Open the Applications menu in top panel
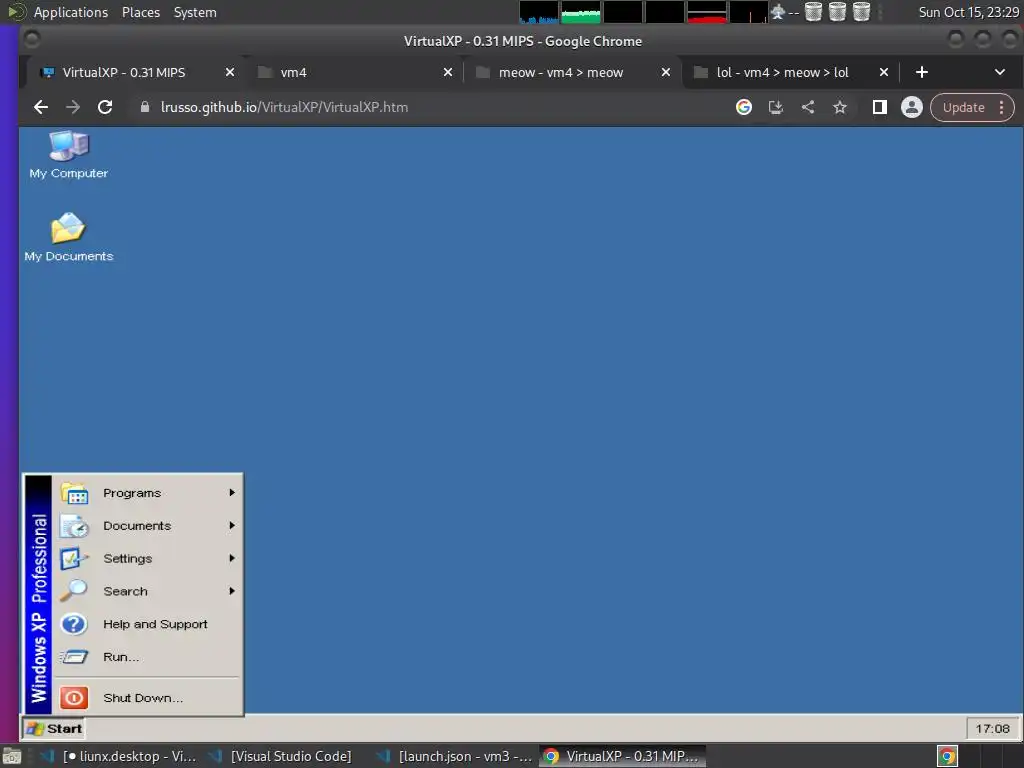This screenshot has width=1024, height=768. coord(71,12)
